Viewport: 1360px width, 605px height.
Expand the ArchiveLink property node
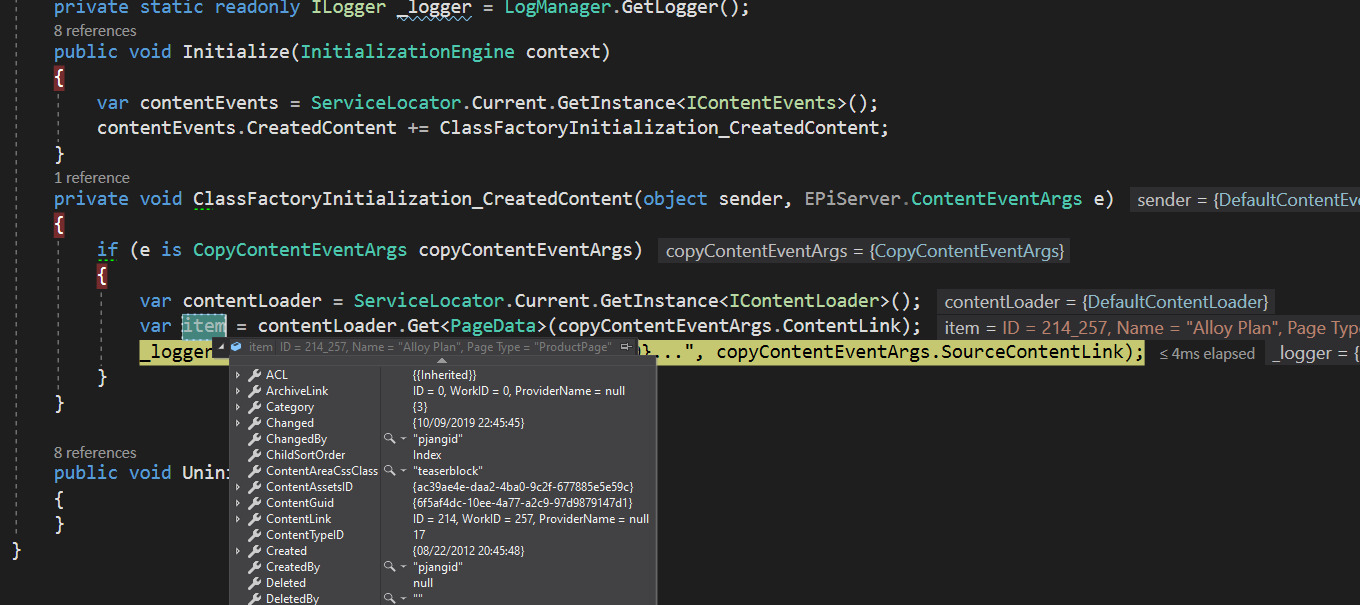tap(238, 391)
